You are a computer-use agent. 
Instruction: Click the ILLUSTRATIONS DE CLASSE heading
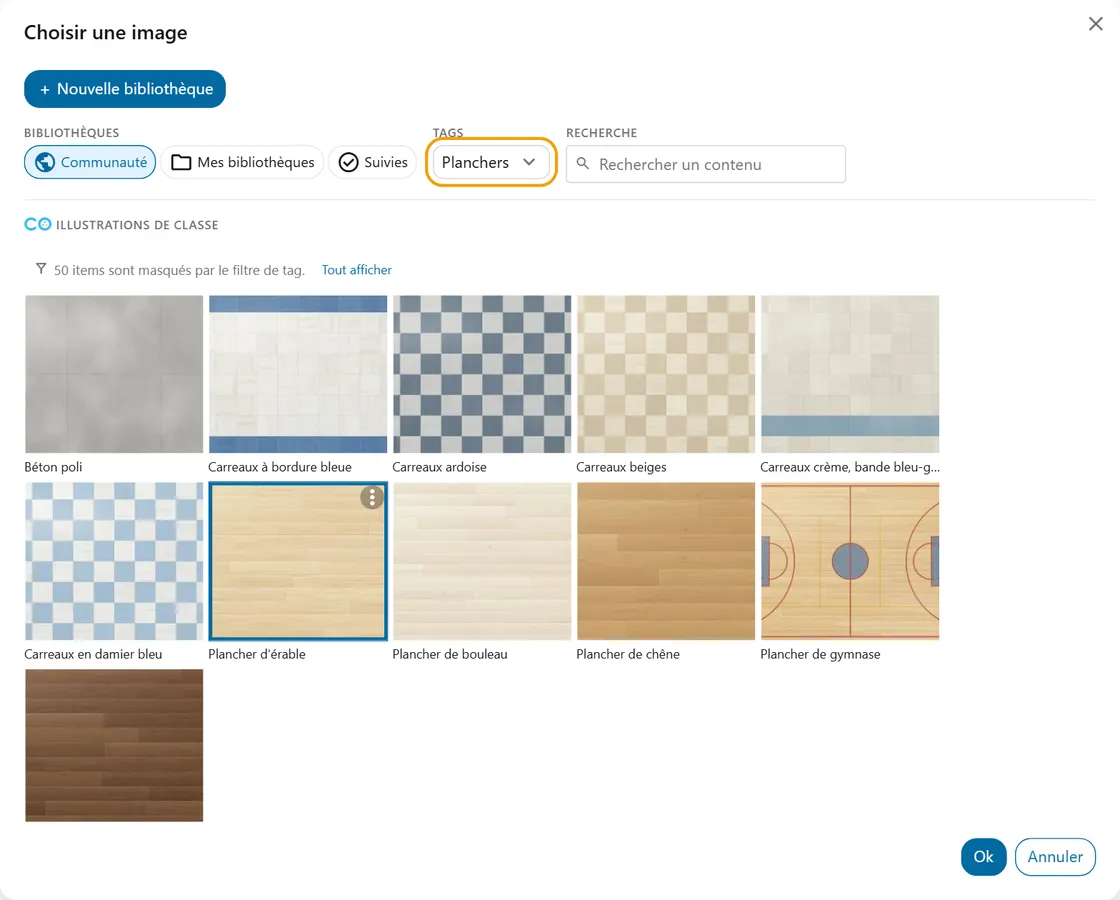[137, 225]
